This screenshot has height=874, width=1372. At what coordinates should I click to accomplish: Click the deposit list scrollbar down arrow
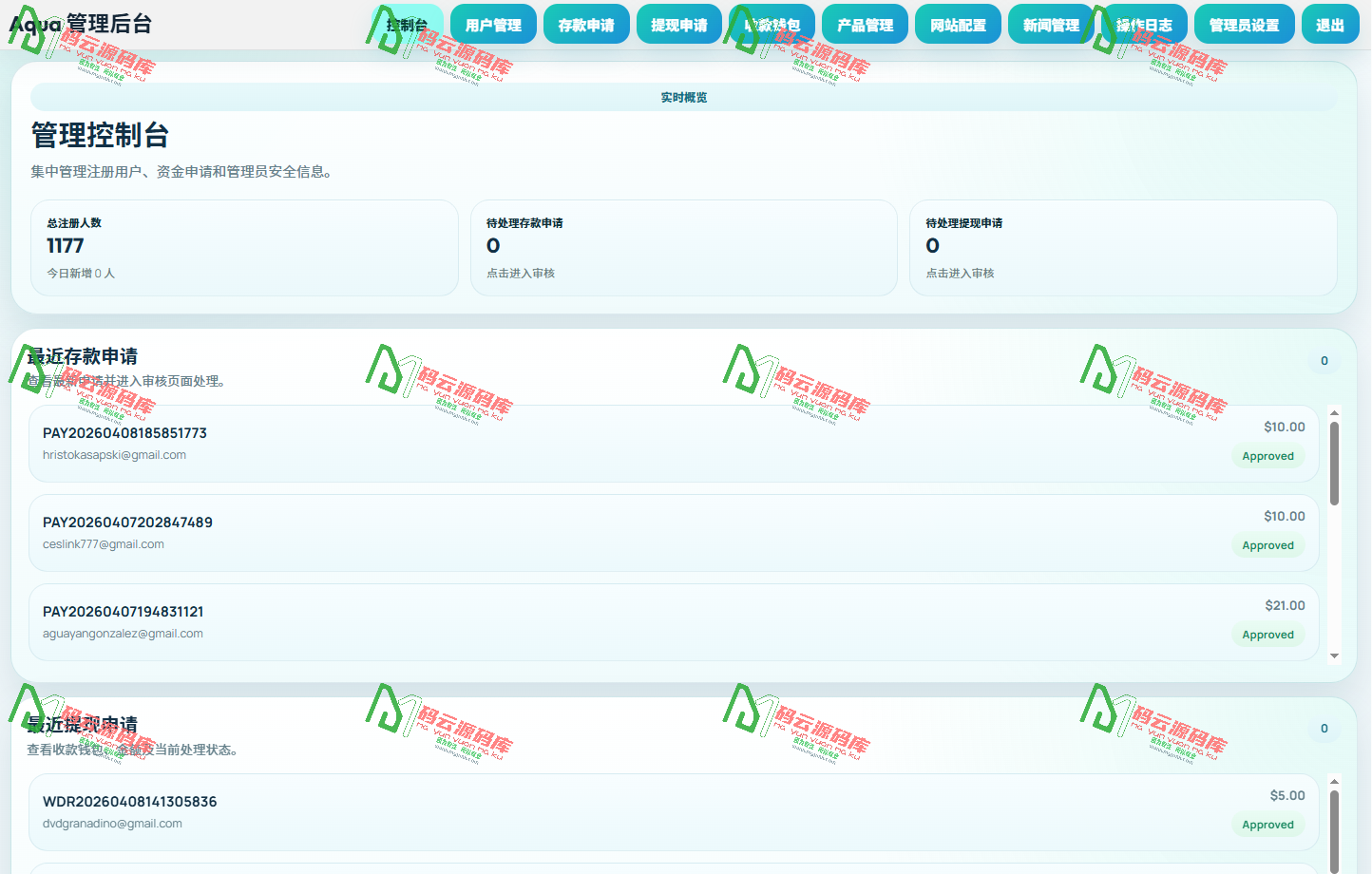pyautogui.click(x=1334, y=655)
